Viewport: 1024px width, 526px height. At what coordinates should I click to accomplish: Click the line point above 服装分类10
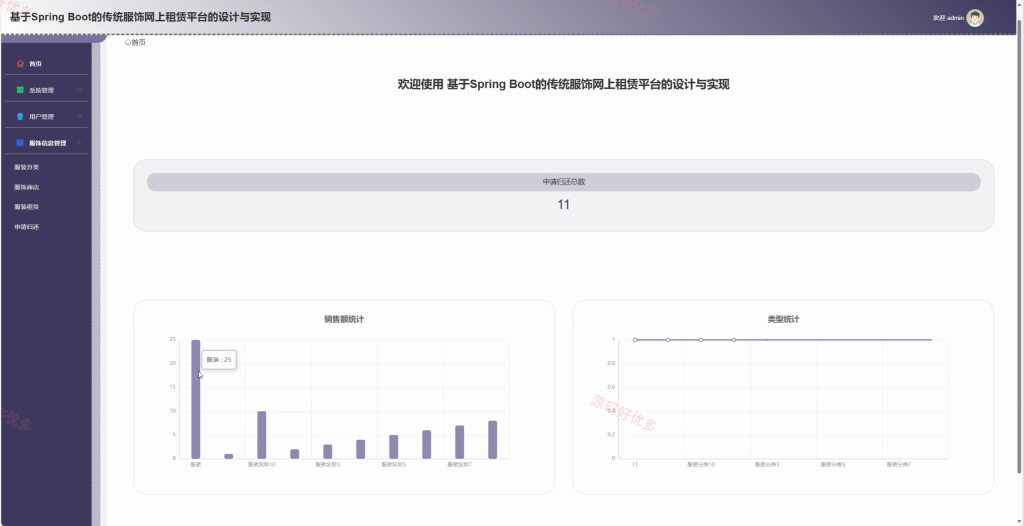tap(701, 340)
